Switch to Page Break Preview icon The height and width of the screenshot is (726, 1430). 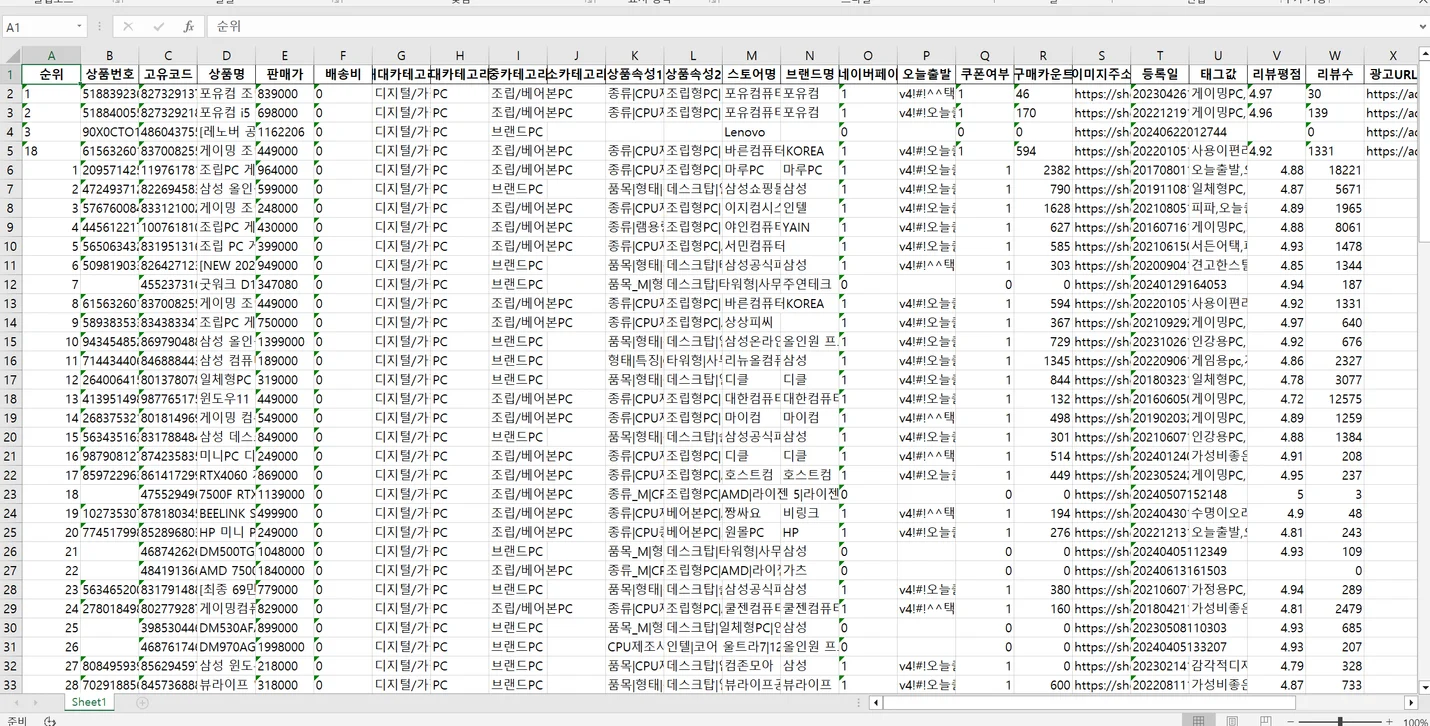(1266, 721)
